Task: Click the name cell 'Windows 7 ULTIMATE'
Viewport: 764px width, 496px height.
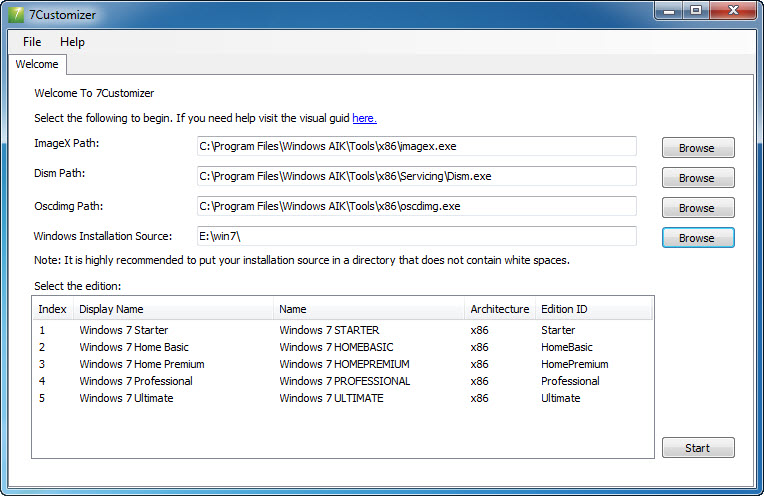Action: [x=331, y=398]
